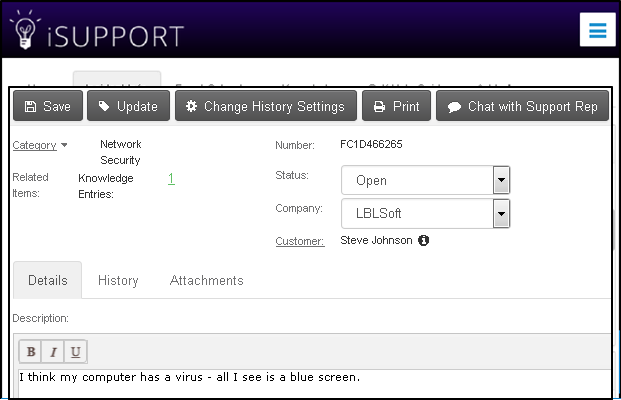Click the Steve Johnson customer name

(x=376, y=240)
